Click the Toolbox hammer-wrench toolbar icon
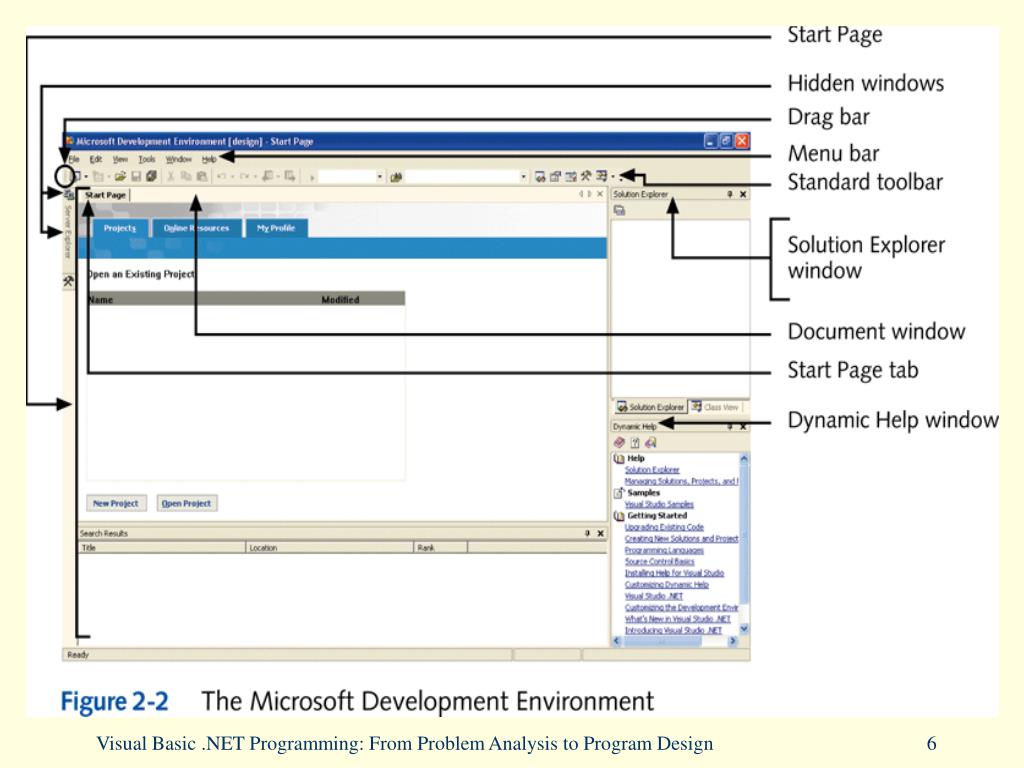The height and width of the screenshot is (768, 1024). 586,176
